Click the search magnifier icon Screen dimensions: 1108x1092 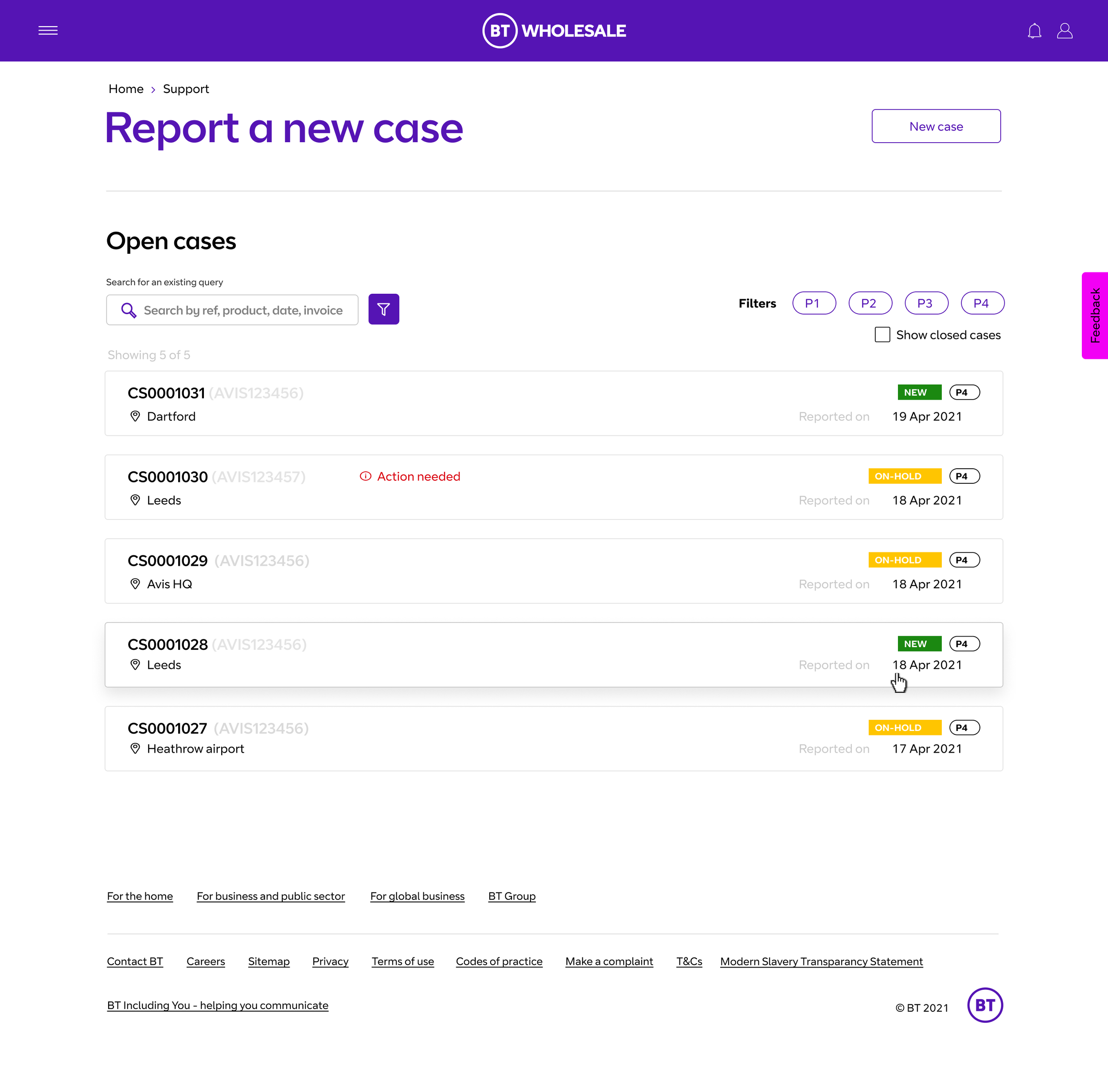coord(129,310)
